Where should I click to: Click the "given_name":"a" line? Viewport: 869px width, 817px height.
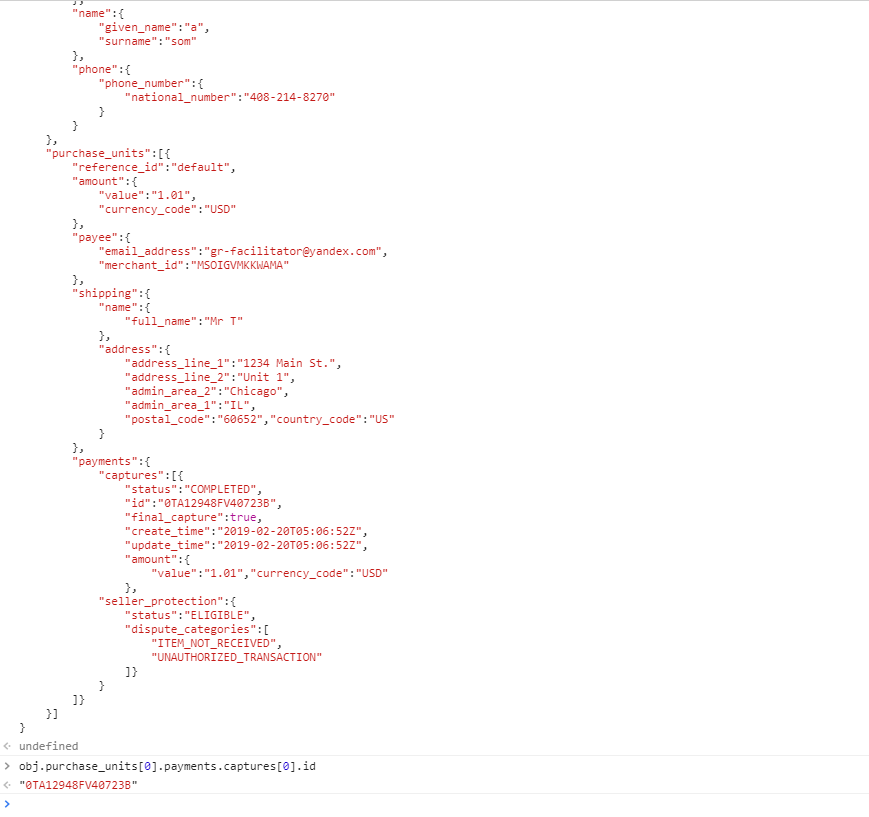(x=154, y=27)
